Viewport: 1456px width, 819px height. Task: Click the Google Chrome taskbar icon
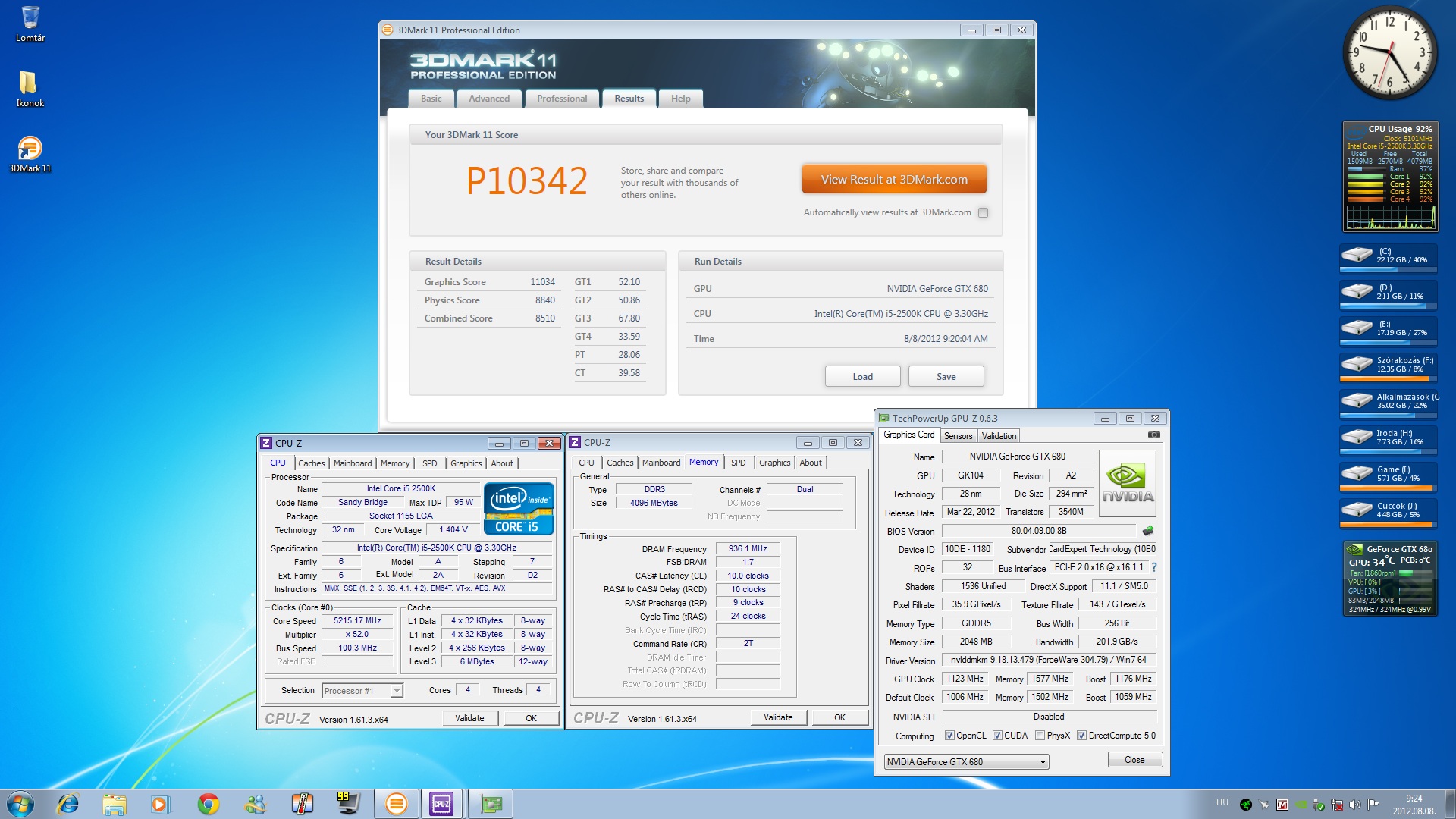[208, 804]
